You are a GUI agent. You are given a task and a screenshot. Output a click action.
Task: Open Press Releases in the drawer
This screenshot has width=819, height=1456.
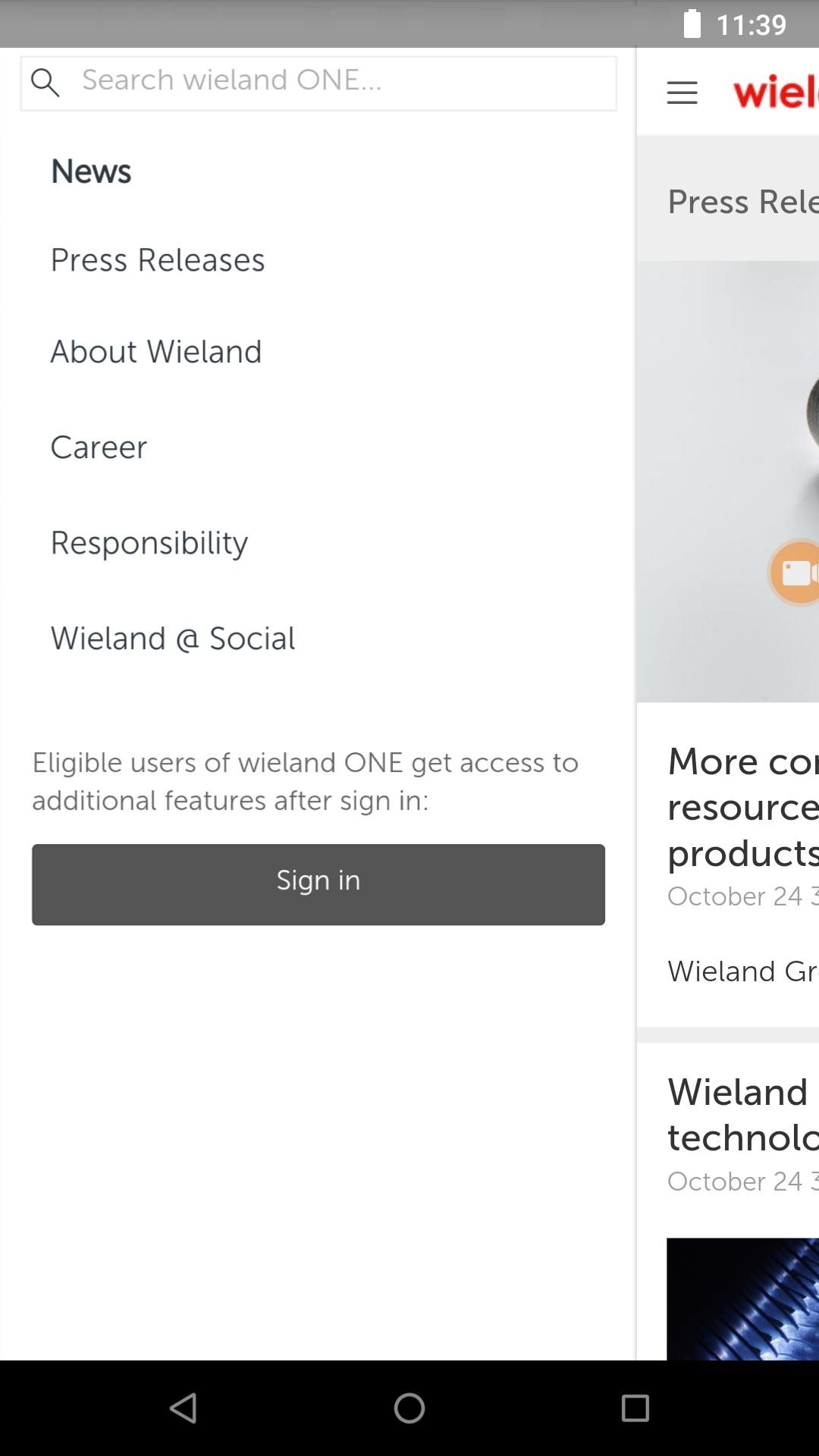click(158, 260)
